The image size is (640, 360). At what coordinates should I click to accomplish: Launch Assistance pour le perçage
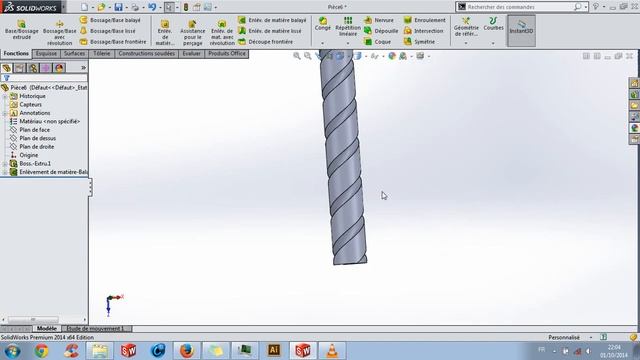193,33
